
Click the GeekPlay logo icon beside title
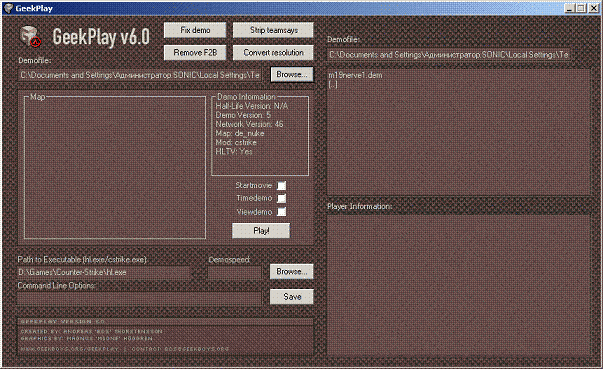pos(30,37)
